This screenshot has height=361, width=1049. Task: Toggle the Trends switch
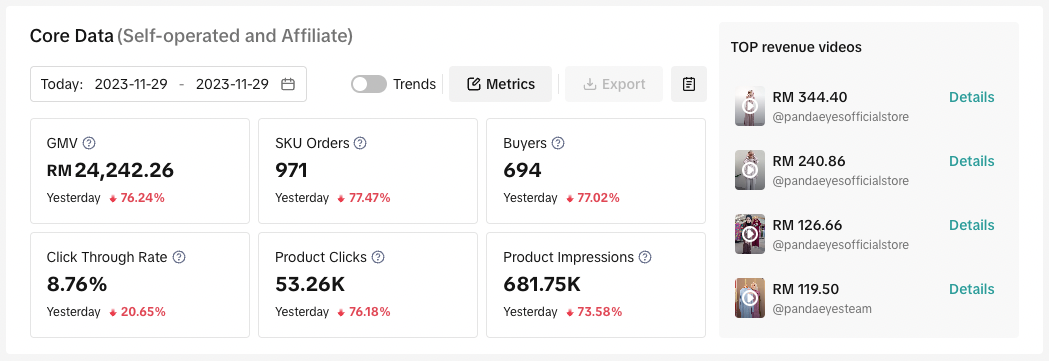tap(369, 84)
